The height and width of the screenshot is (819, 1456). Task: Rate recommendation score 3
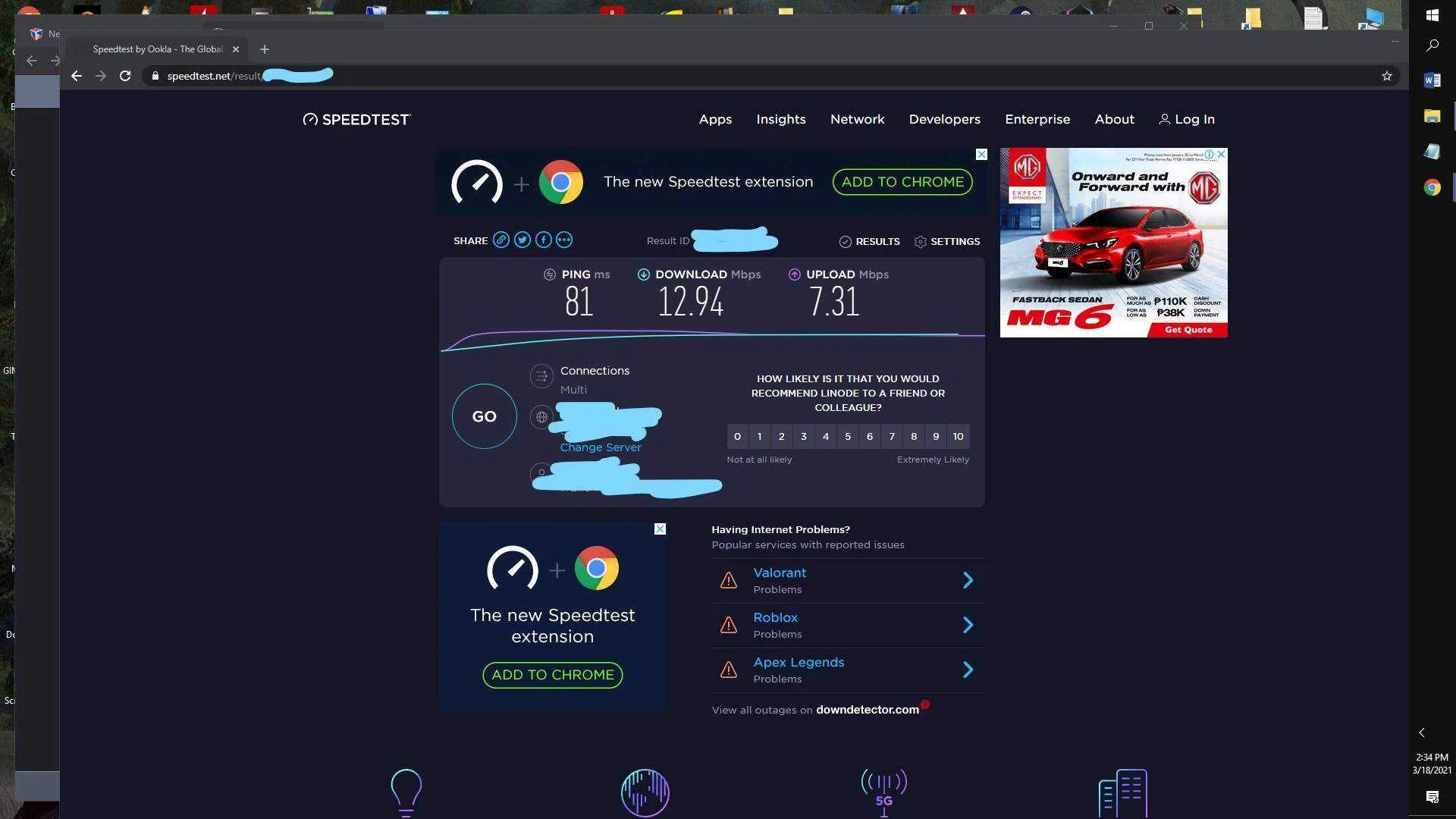coord(804,436)
